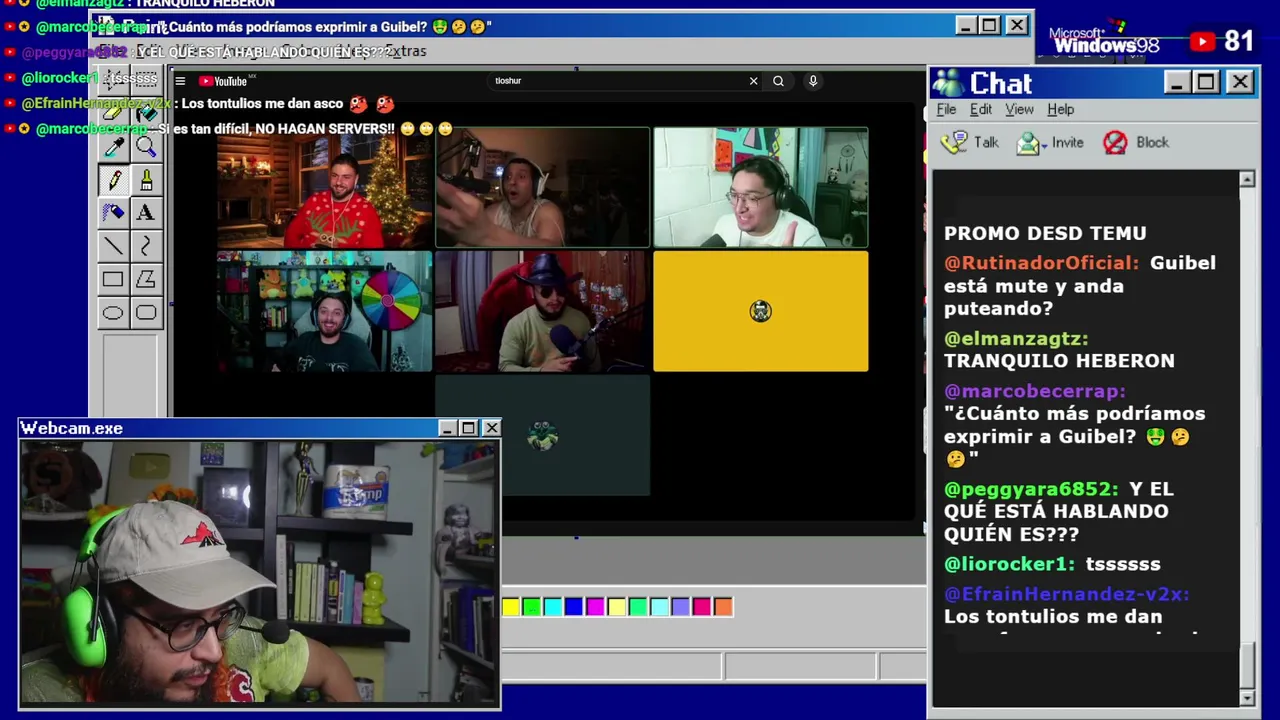Click @peggyara6852: username in Chat window

click(1031, 489)
